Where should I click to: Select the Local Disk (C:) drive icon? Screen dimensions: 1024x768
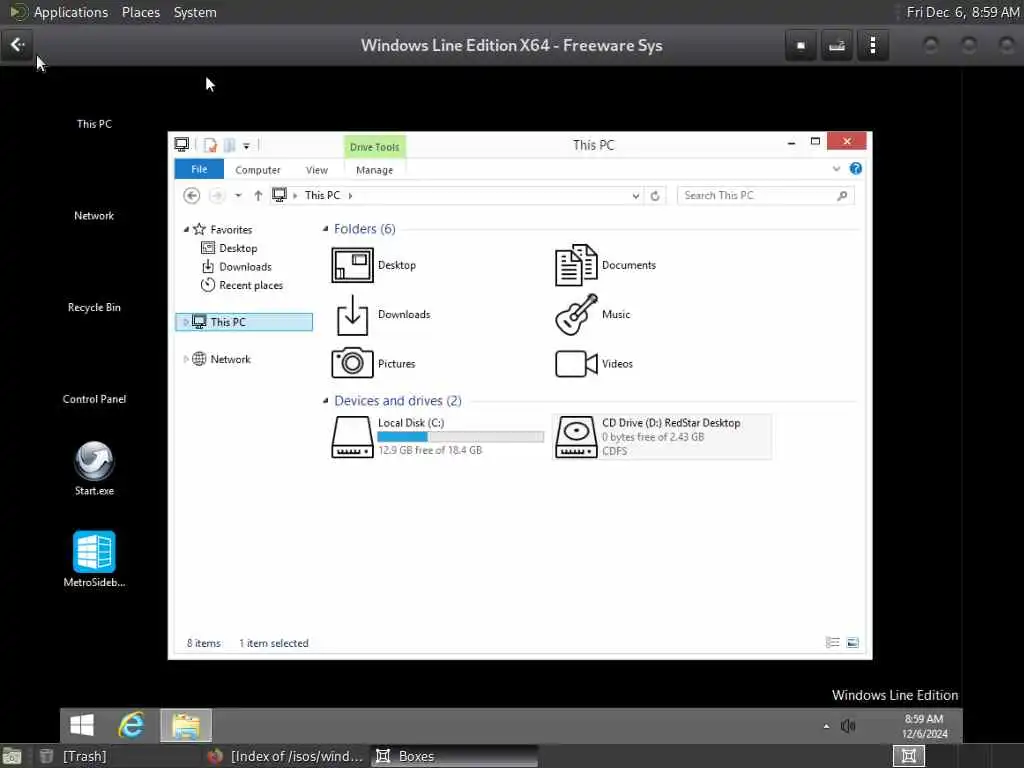point(352,437)
